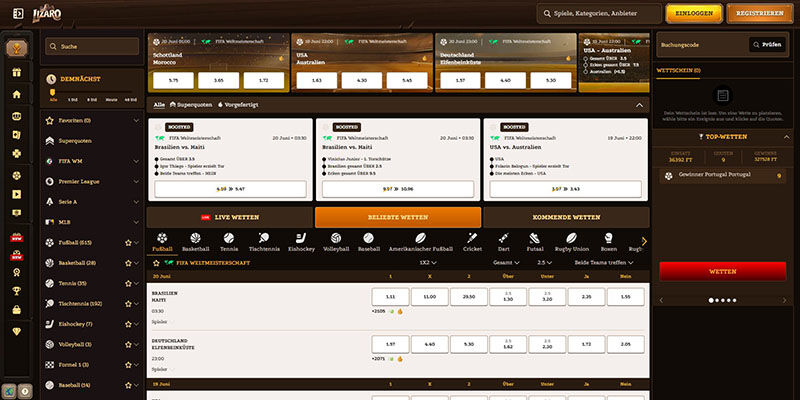Expand the Serie A sidebar entry
This screenshot has height=400, width=800.
(x=136, y=202)
